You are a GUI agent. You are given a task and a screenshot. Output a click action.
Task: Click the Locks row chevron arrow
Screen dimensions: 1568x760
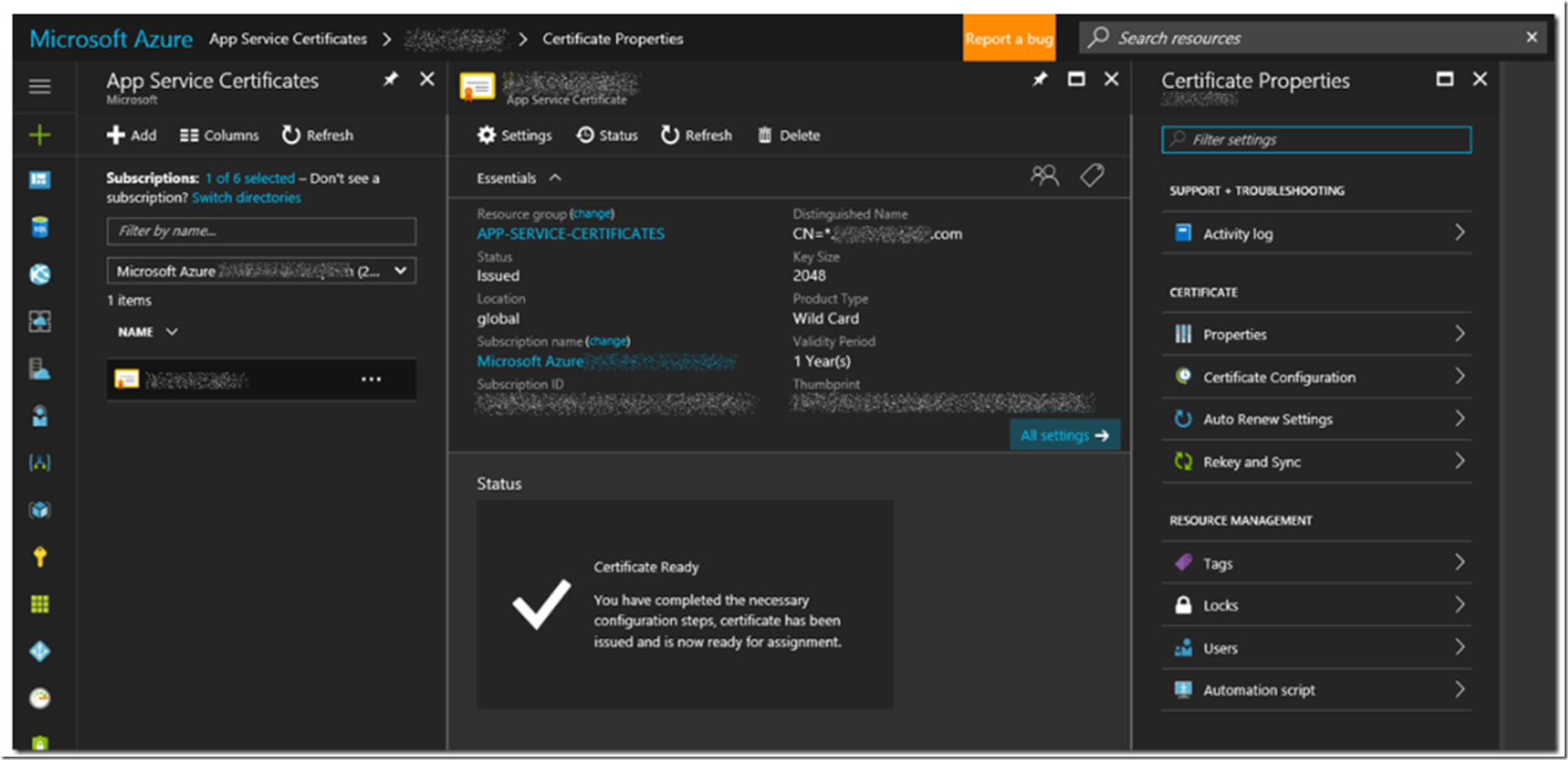(x=1460, y=604)
